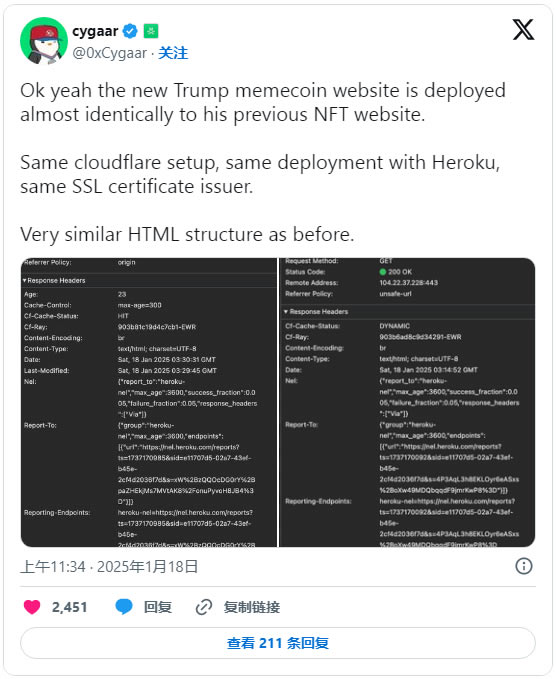Open the right 200 OK headers screenshot
Image resolution: width=556 pixels, height=679 pixels.
407,402
